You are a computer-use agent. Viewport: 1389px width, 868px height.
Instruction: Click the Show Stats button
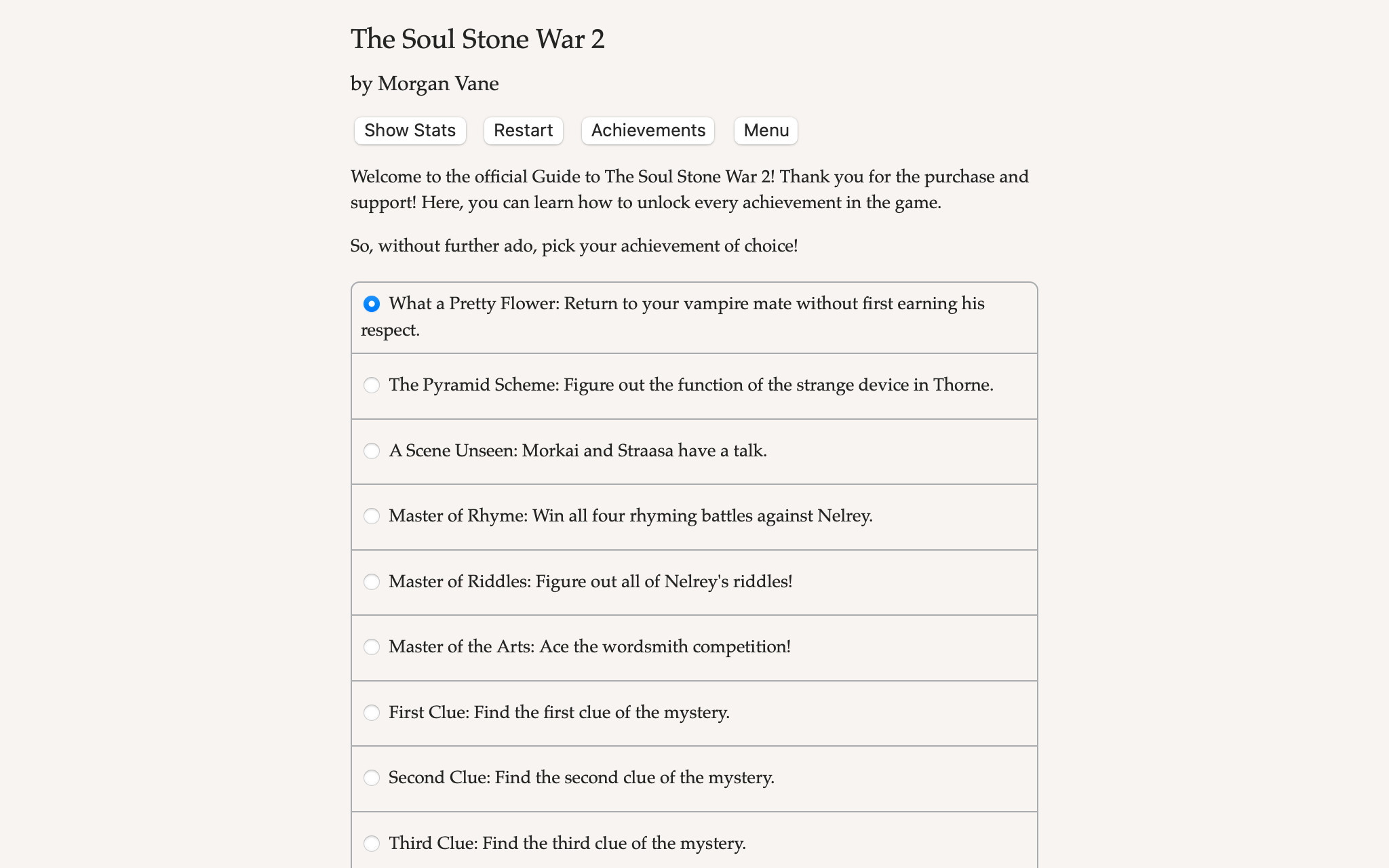tap(410, 130)
